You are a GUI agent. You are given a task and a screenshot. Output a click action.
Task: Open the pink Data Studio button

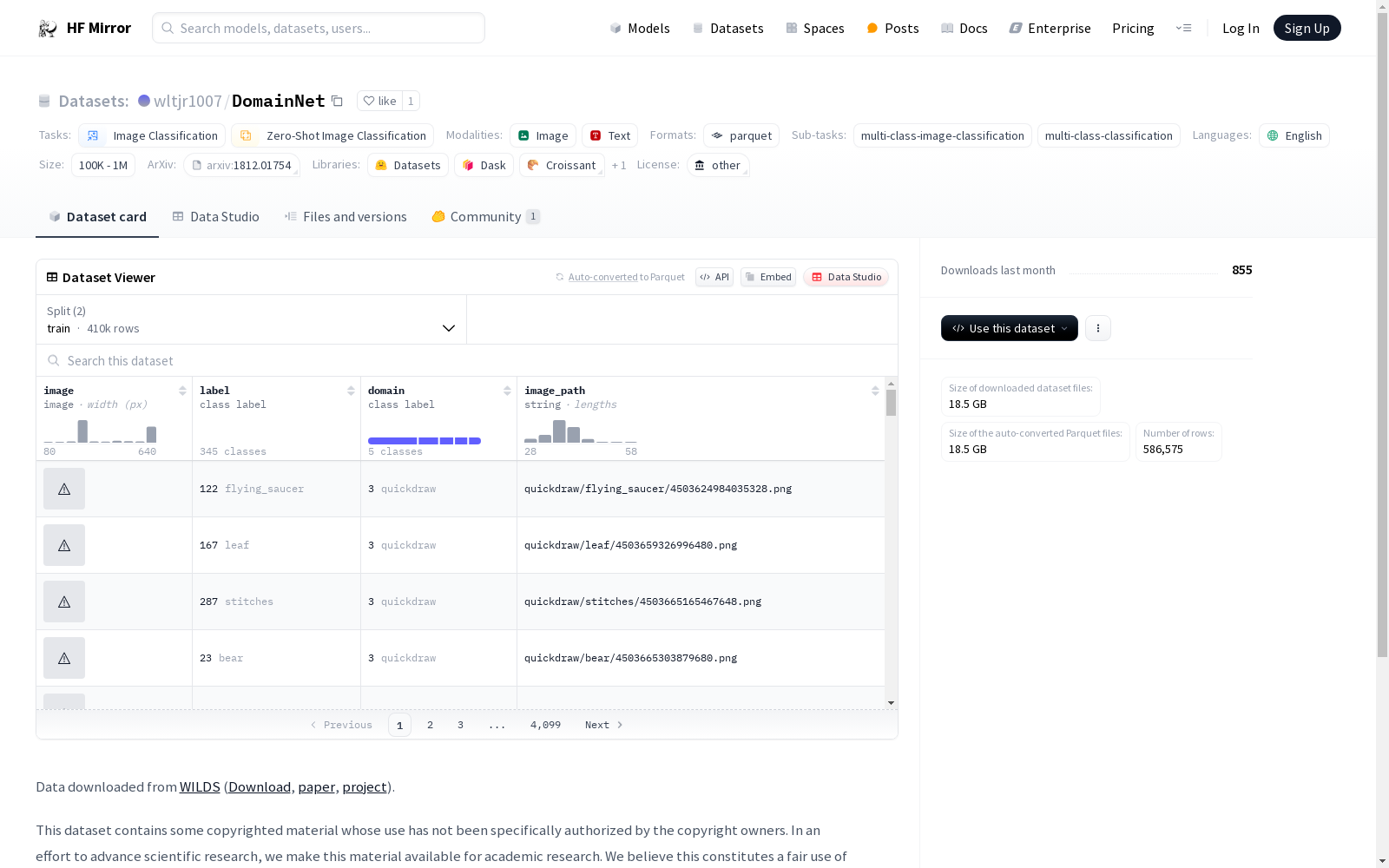click(x=846, y=277)
